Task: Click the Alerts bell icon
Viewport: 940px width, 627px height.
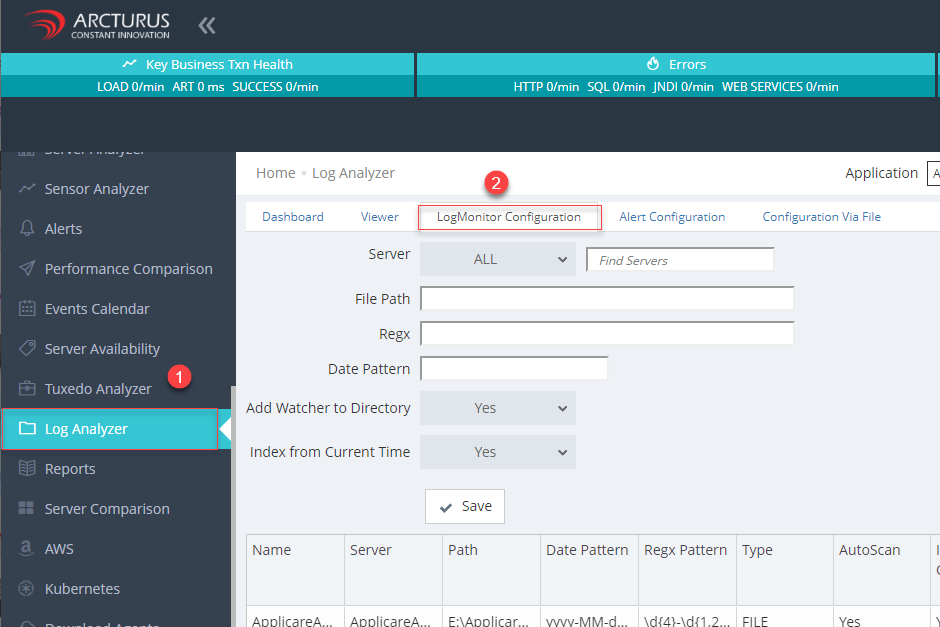Action: point(27,229)
